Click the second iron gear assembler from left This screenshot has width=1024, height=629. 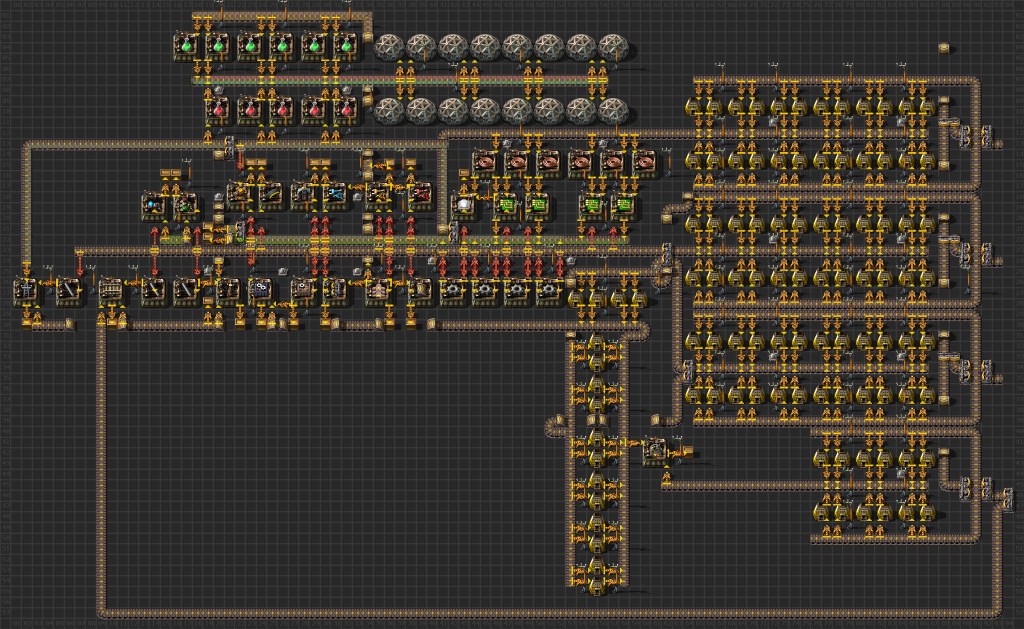tap(484, 291)
